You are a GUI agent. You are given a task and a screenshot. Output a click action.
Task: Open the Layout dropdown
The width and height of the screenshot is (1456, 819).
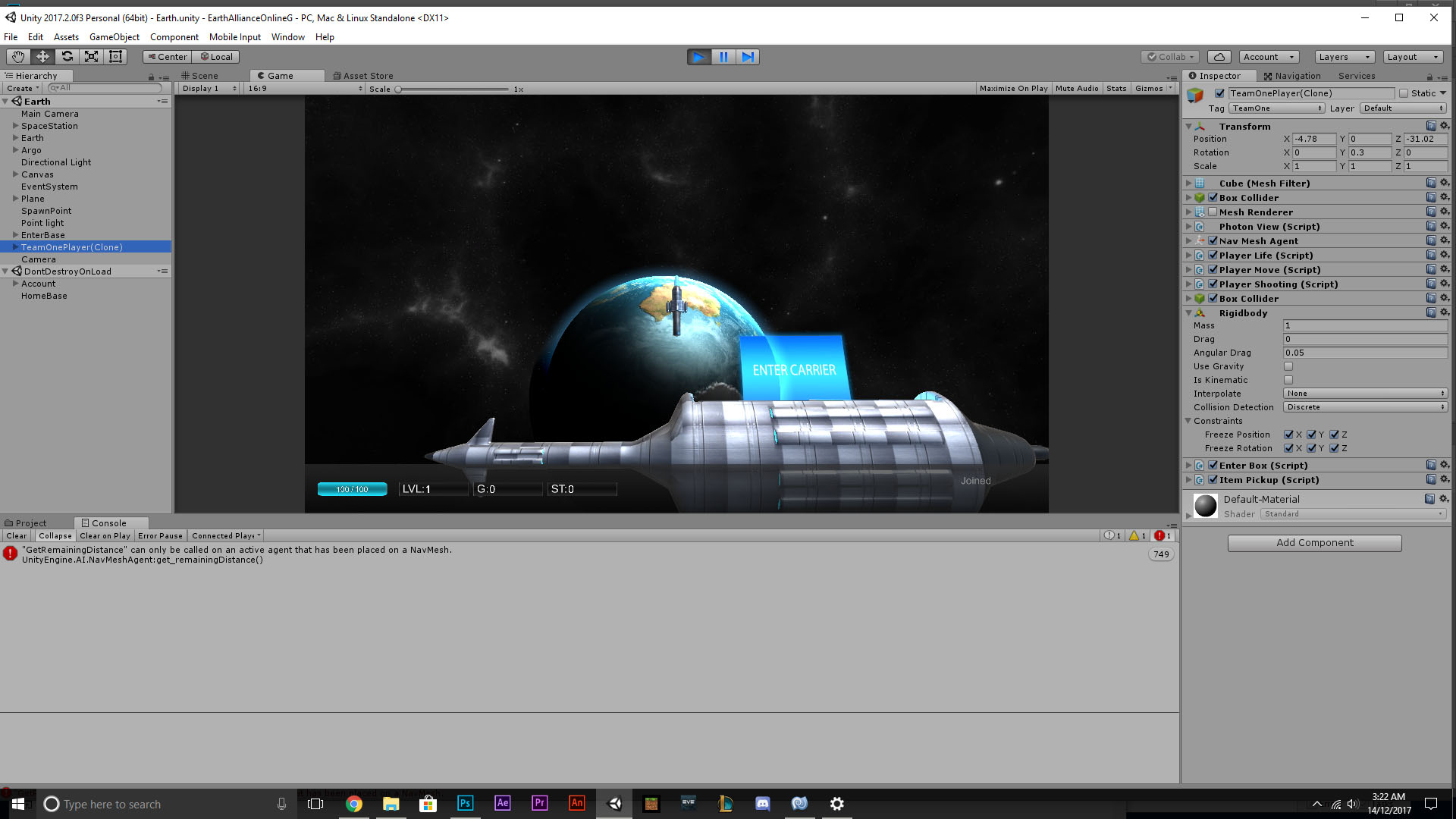click(1413, 57)
